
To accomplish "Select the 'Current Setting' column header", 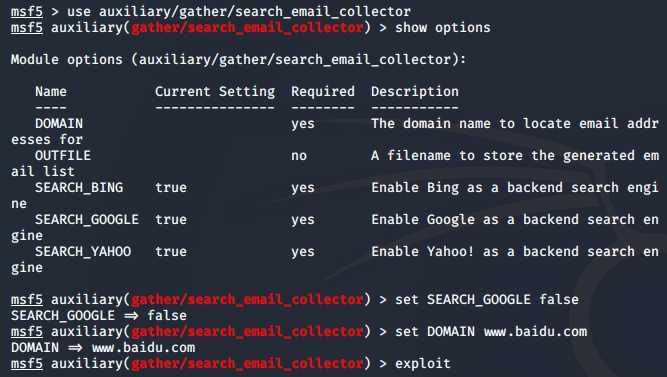I will pyautogui.click(x=215, y=92).
